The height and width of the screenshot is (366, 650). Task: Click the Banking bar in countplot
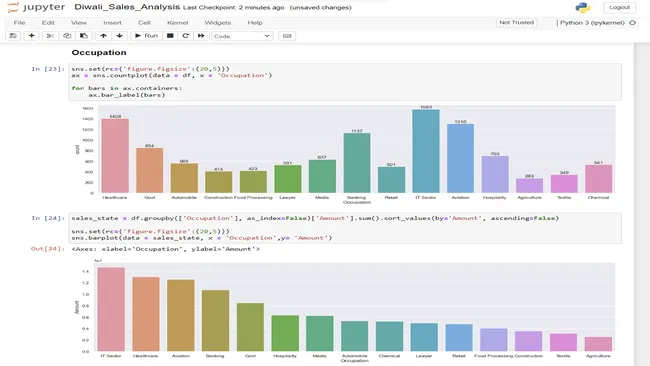(x=357, y=163)
